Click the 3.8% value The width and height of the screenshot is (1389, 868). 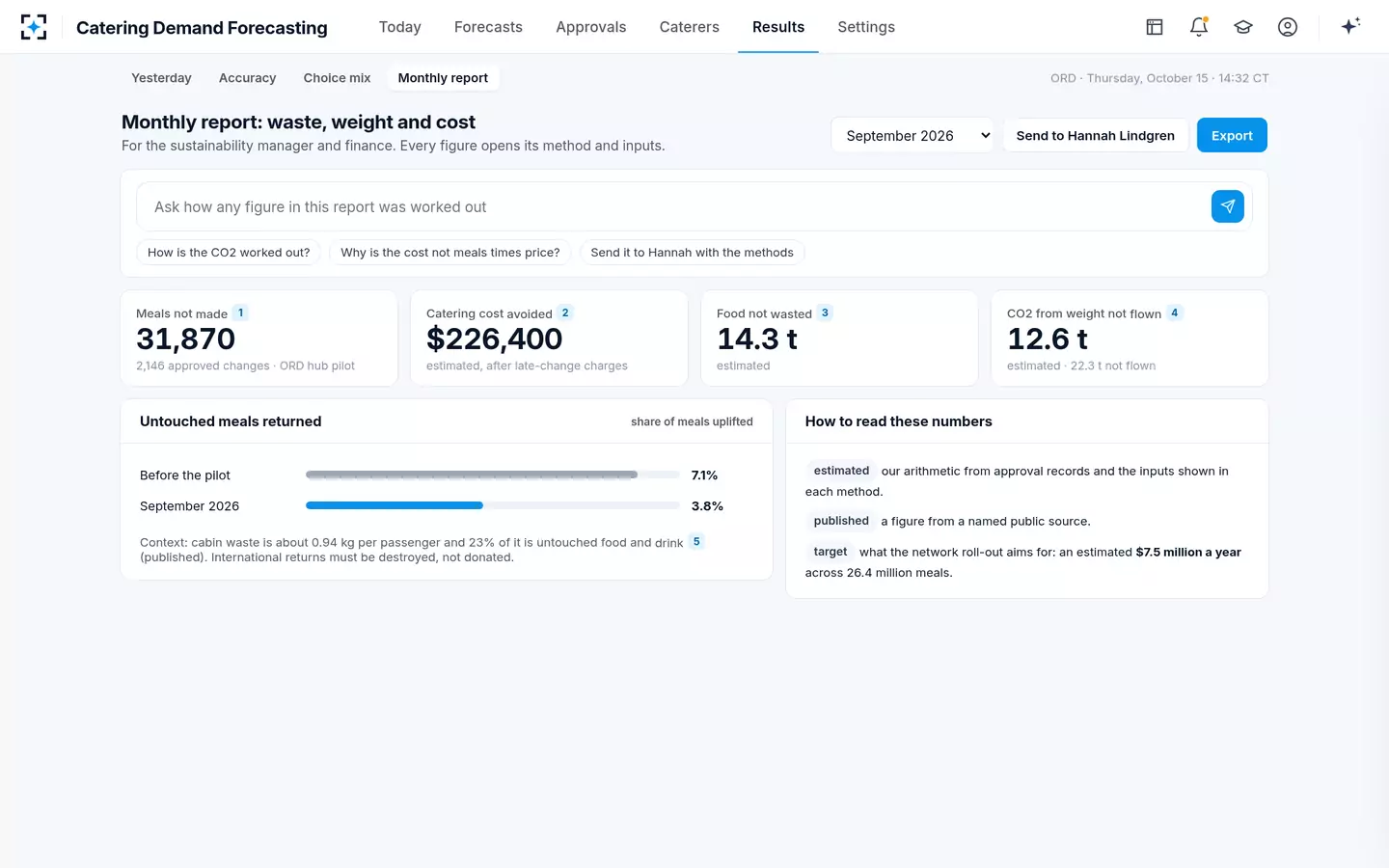[707, 506]
